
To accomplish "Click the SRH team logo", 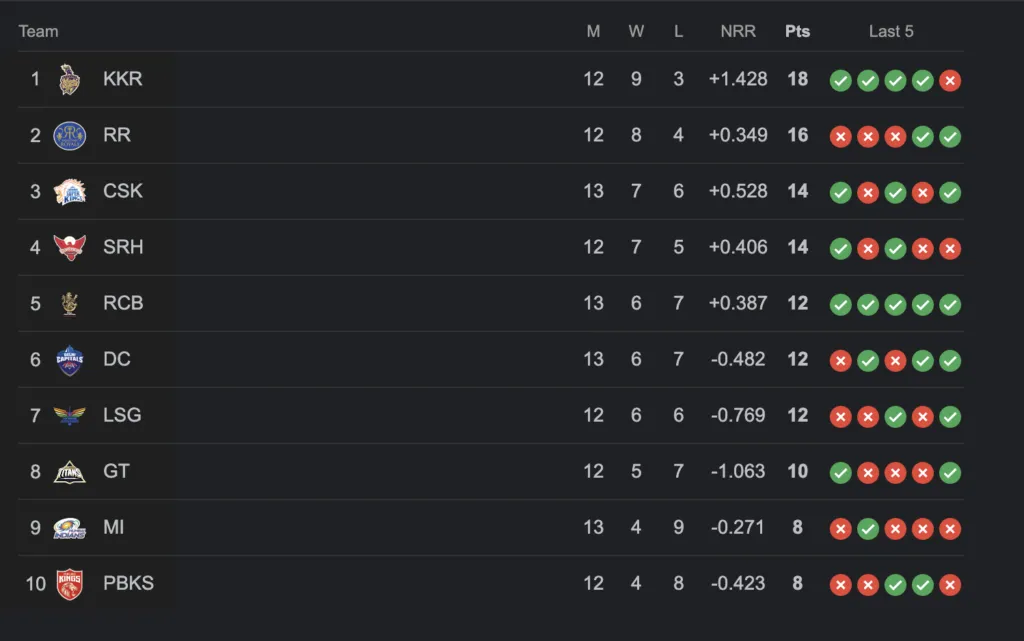I will [x=69, y=248].
